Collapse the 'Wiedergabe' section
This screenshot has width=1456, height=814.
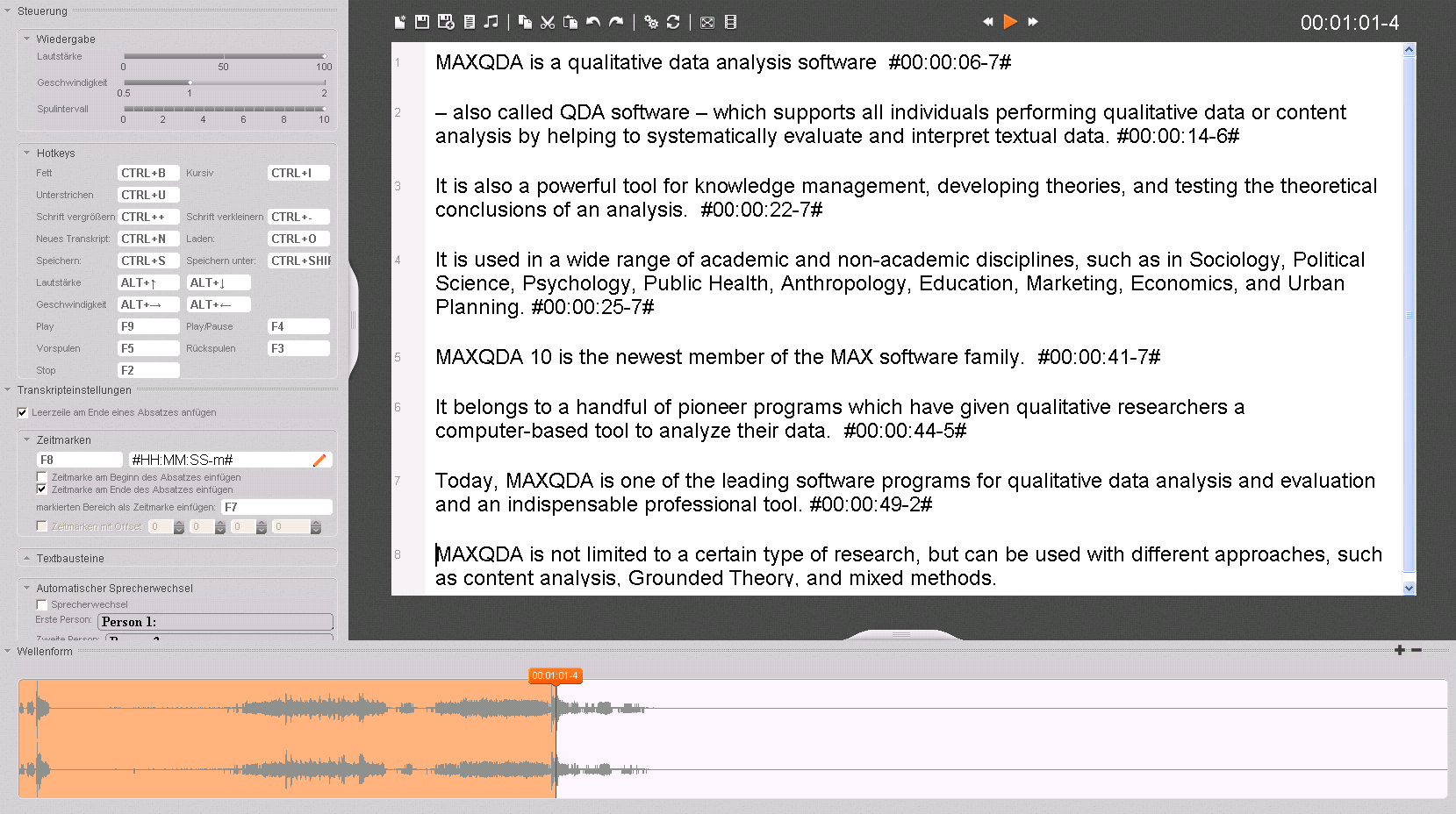click(26, 39)
